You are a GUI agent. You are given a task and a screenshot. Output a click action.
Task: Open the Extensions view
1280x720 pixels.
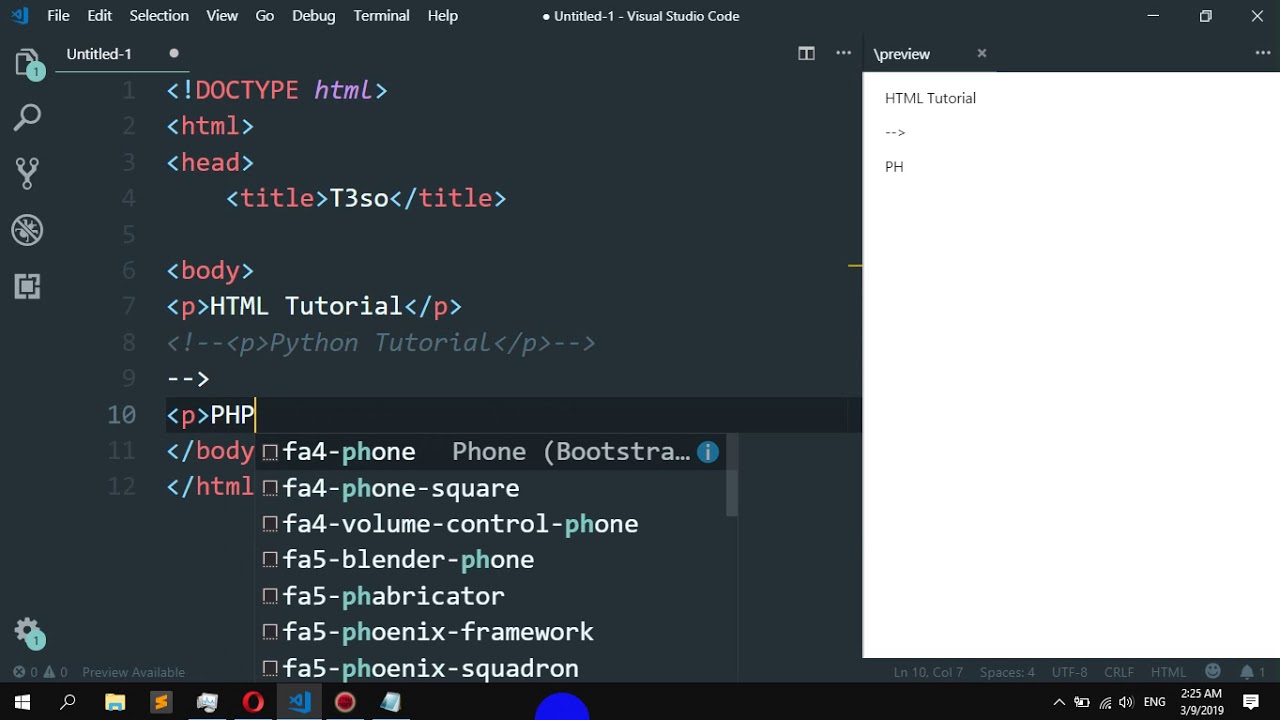27,287
